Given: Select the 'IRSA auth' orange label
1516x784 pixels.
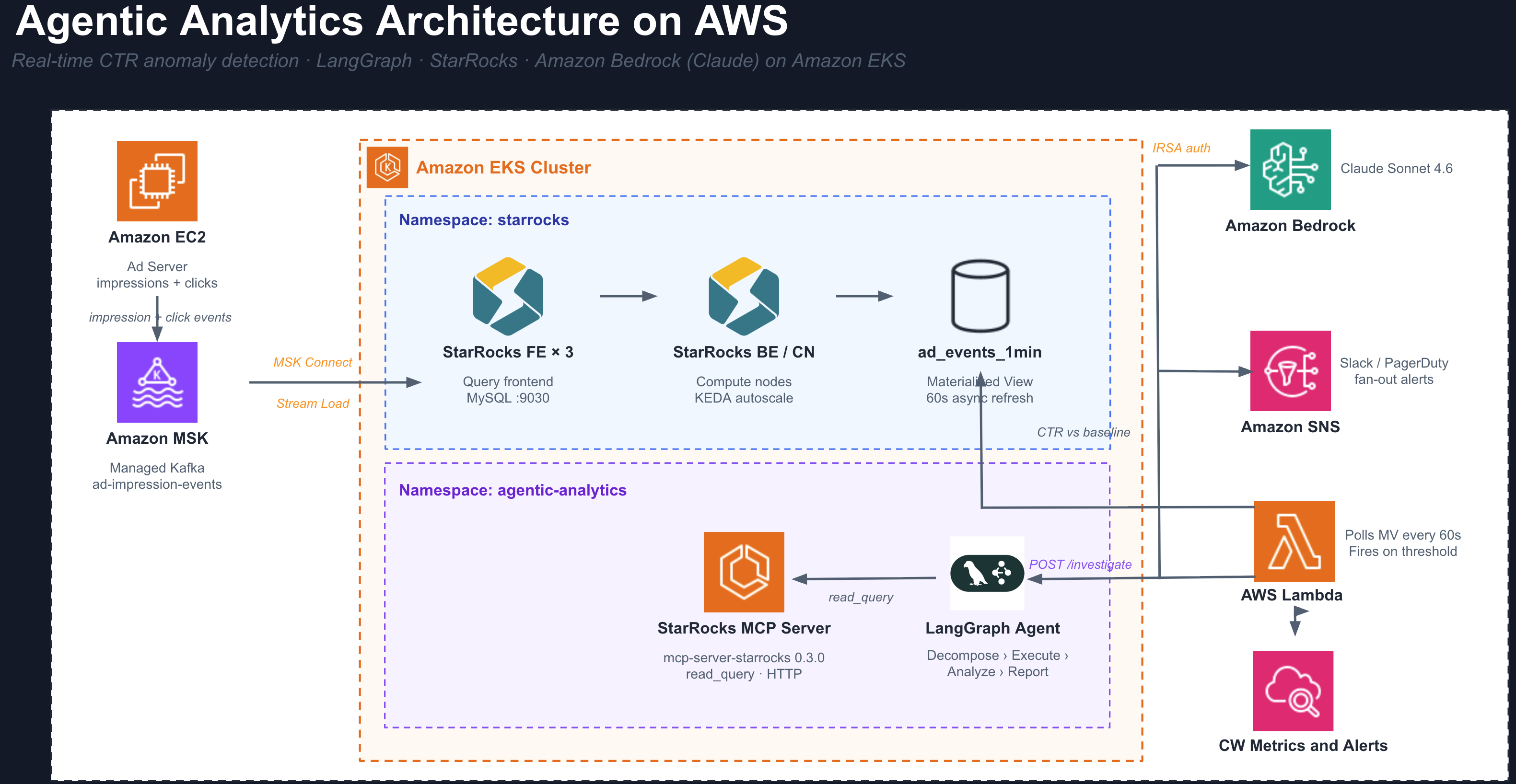Looking at the screenshot, I should (1181, 149).
